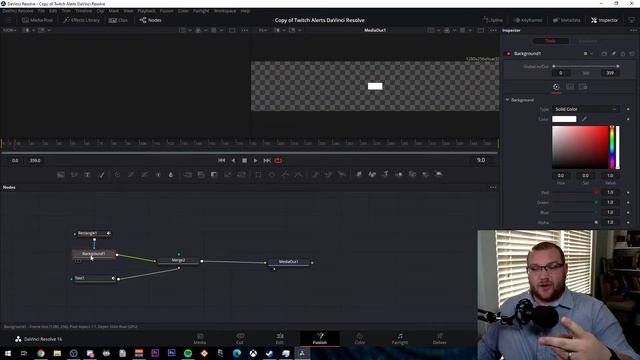Toggle keyframe for Alpha channel

pos(628,222)
